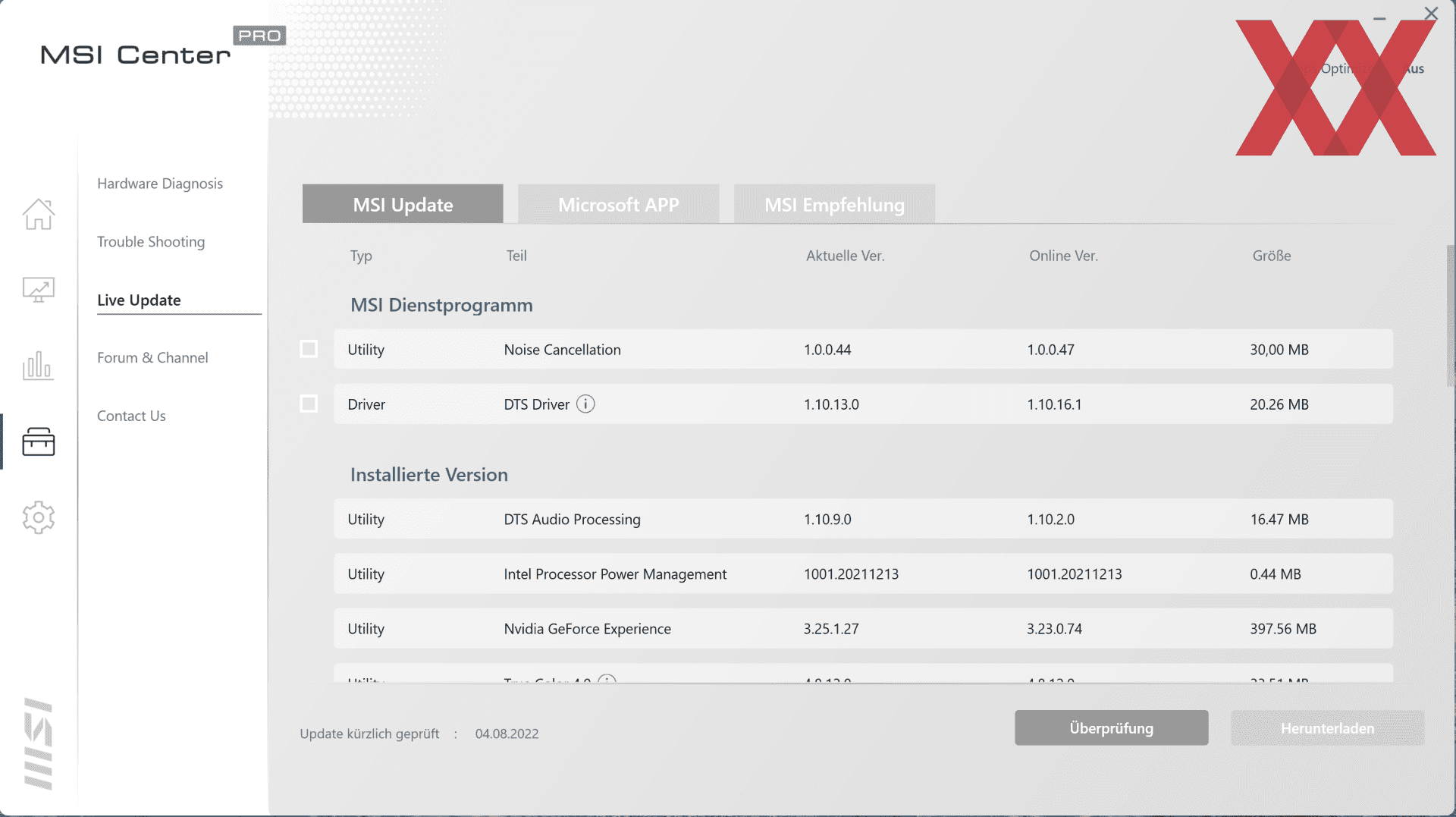
Task: Click the Installierte Version section heading
Action: (428, 475)
